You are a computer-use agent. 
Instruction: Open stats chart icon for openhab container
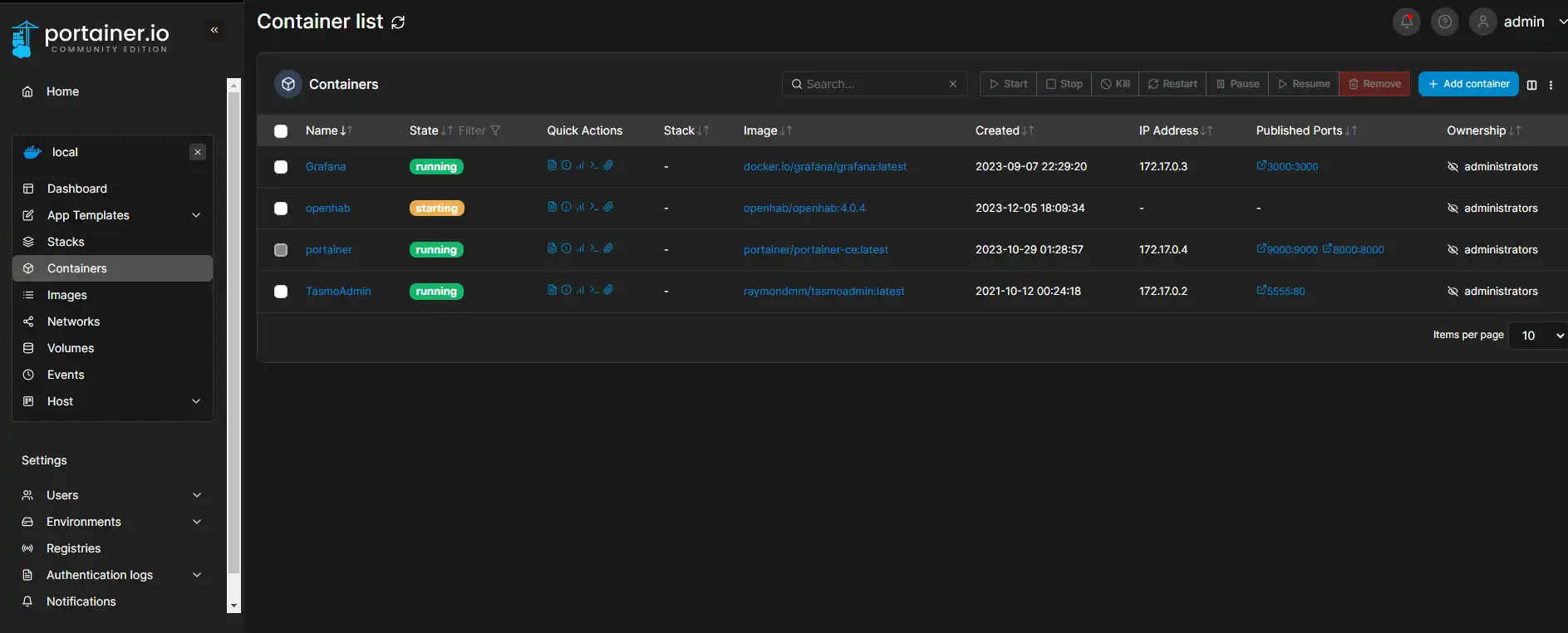(580, 207)
